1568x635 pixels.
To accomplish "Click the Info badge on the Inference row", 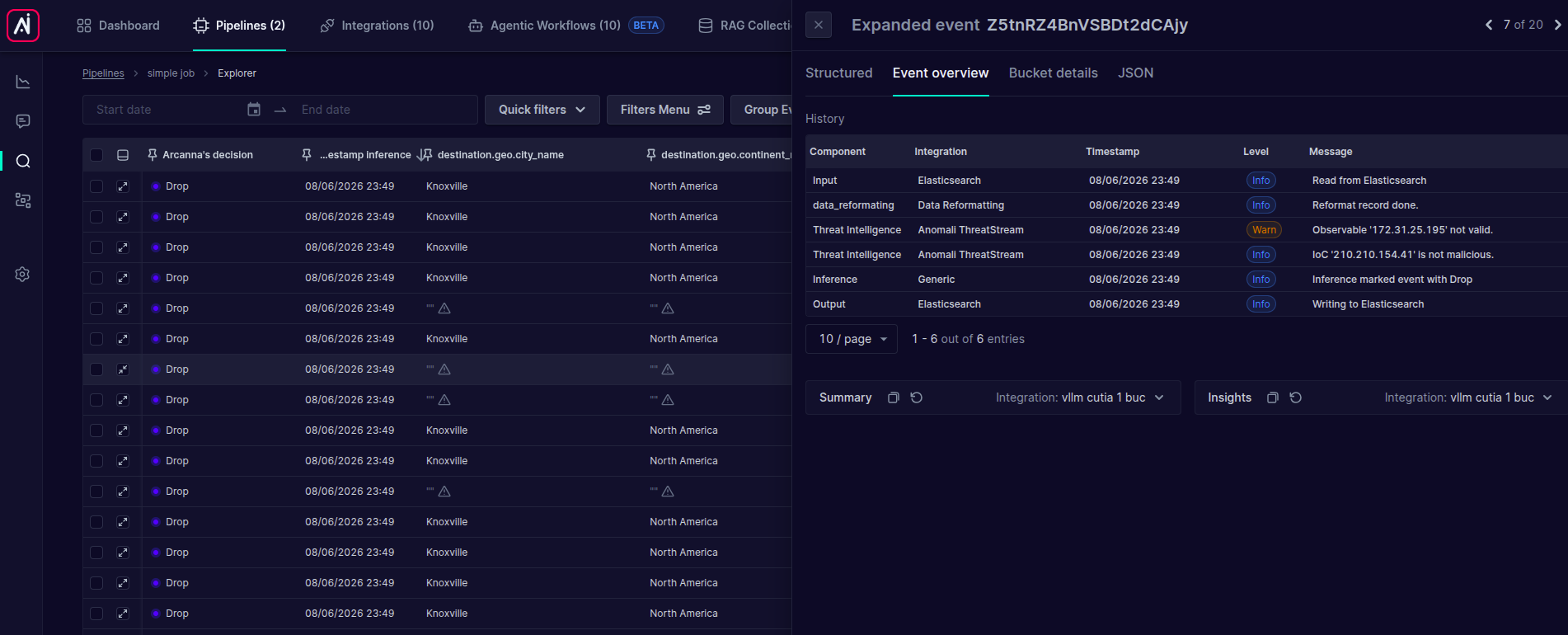I will tap(1261, 280).
